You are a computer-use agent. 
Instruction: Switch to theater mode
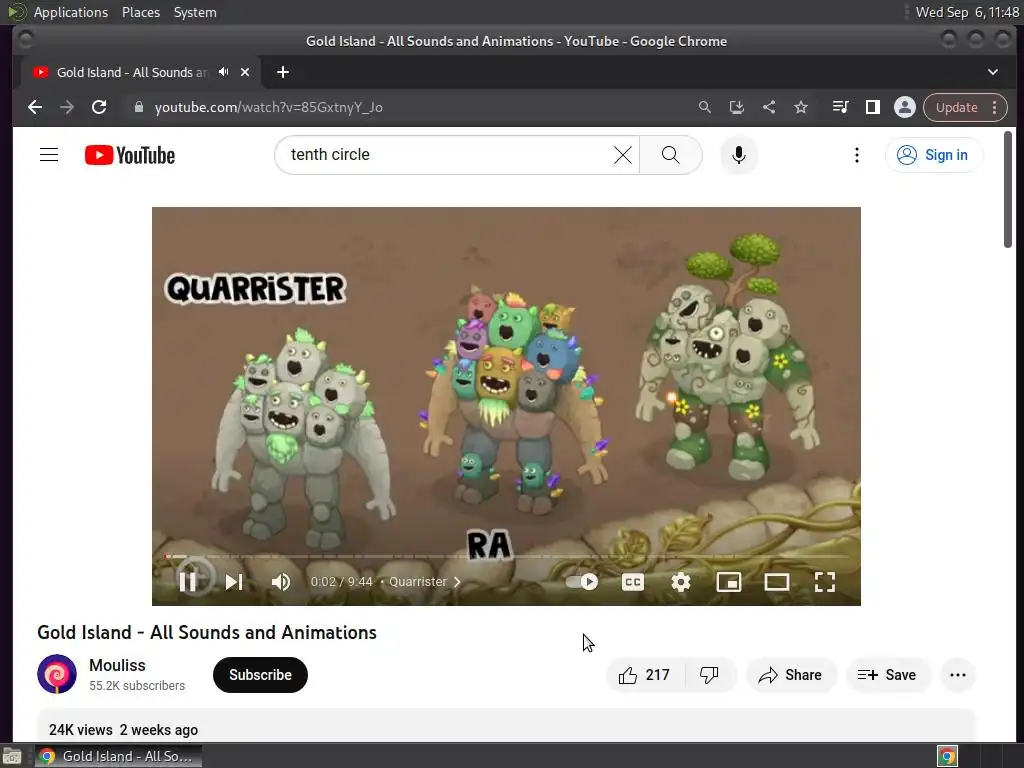point(776,581)
